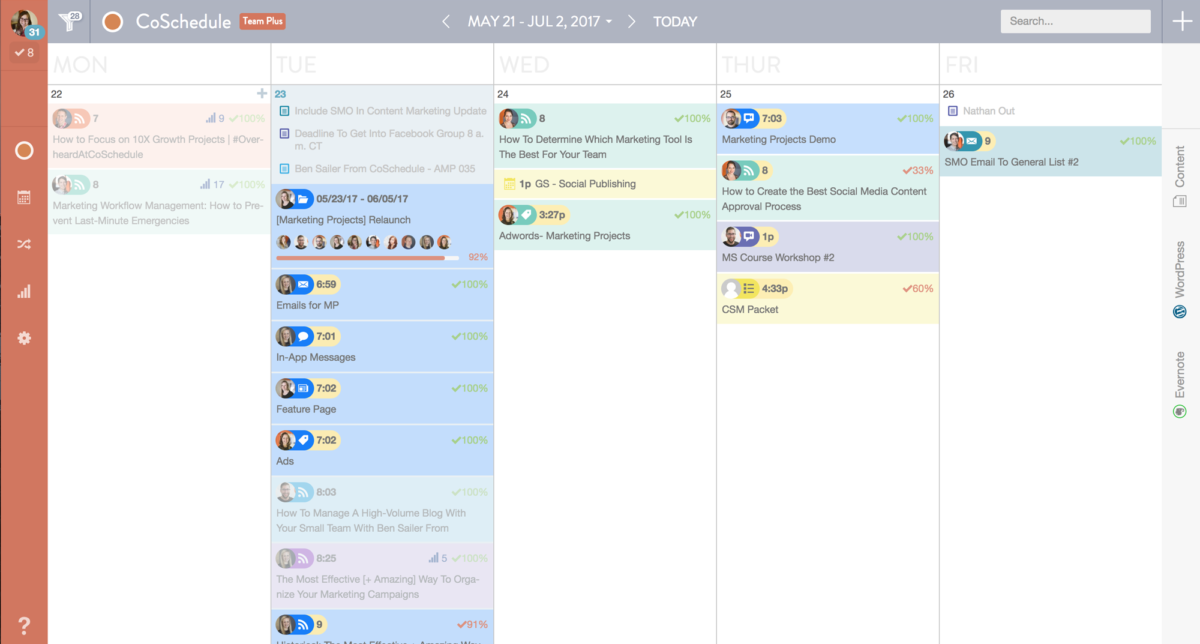Click the TODAY button
This screenshot has width=1200, height=644.
pos(675,21)
